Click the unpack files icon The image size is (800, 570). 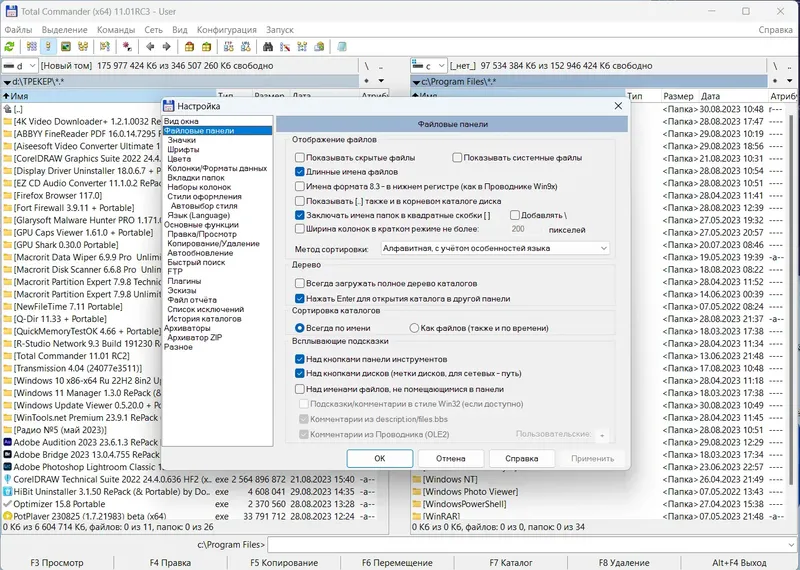206,47
